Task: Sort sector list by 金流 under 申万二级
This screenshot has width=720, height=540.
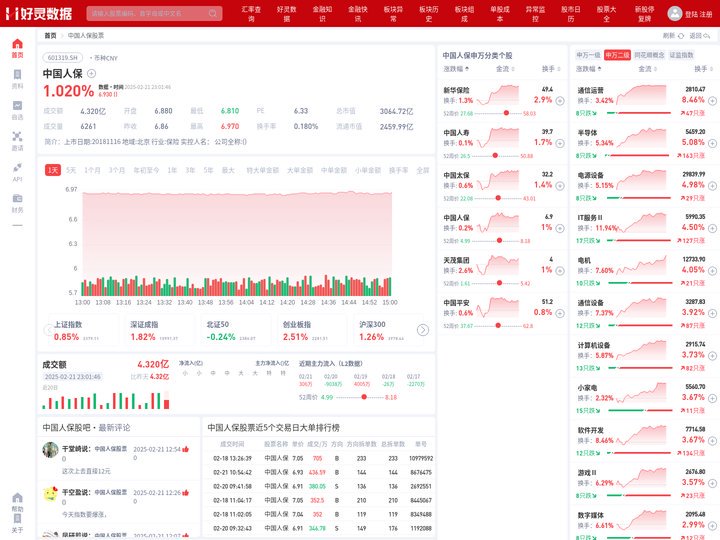Action: coord(647,69)
